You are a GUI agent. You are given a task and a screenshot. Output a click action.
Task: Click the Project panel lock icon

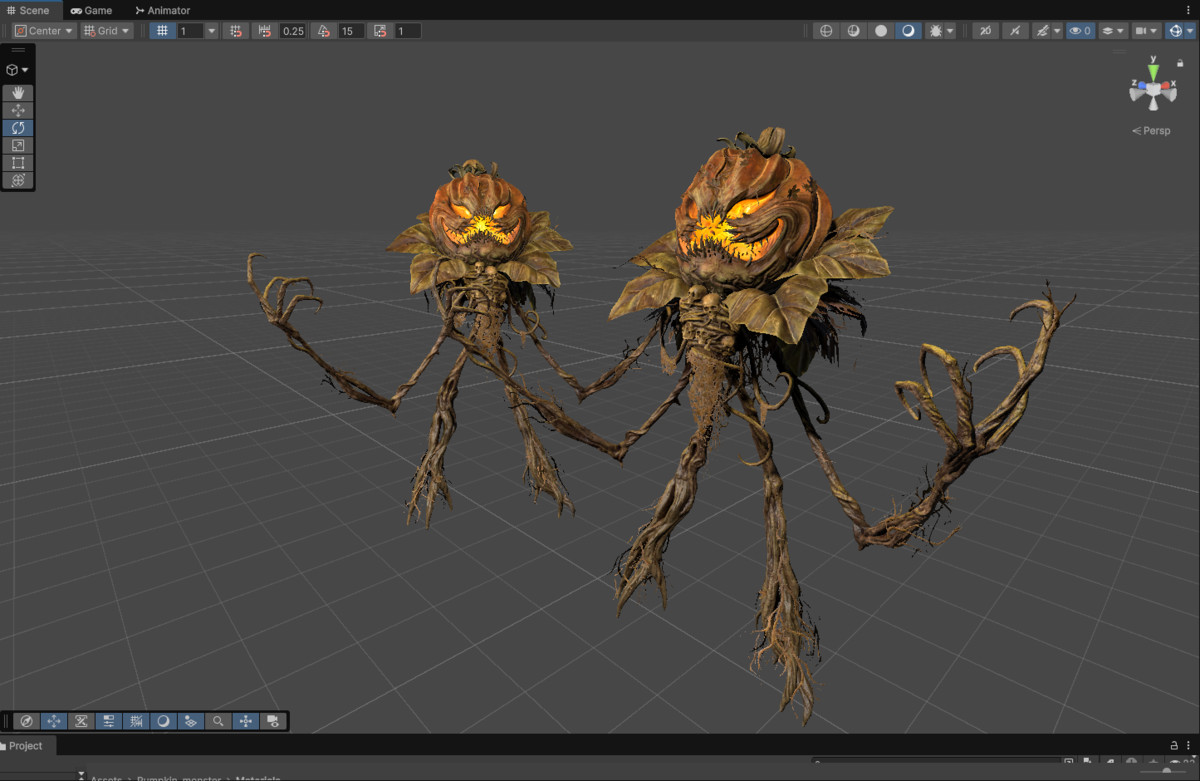pyautogui.click(x=1174, y=746)
